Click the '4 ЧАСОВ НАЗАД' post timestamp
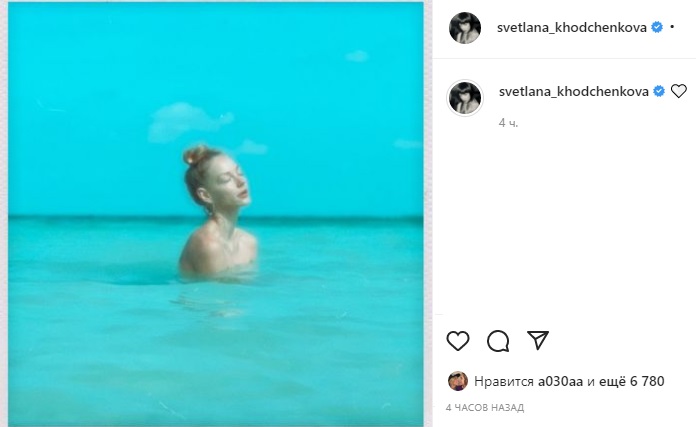 [485, 408]
